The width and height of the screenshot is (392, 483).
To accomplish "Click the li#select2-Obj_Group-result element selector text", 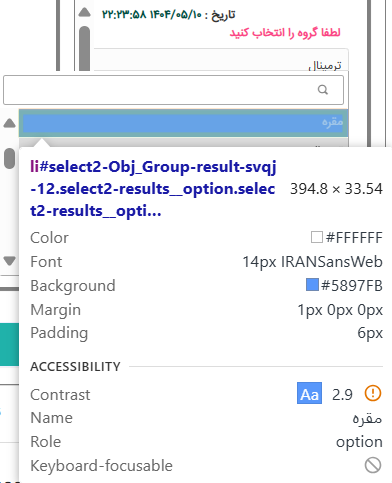I will [x=153, y=189].
